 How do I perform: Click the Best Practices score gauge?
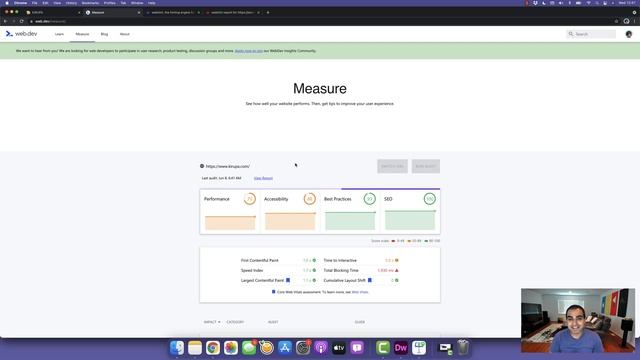click(369, 199)
